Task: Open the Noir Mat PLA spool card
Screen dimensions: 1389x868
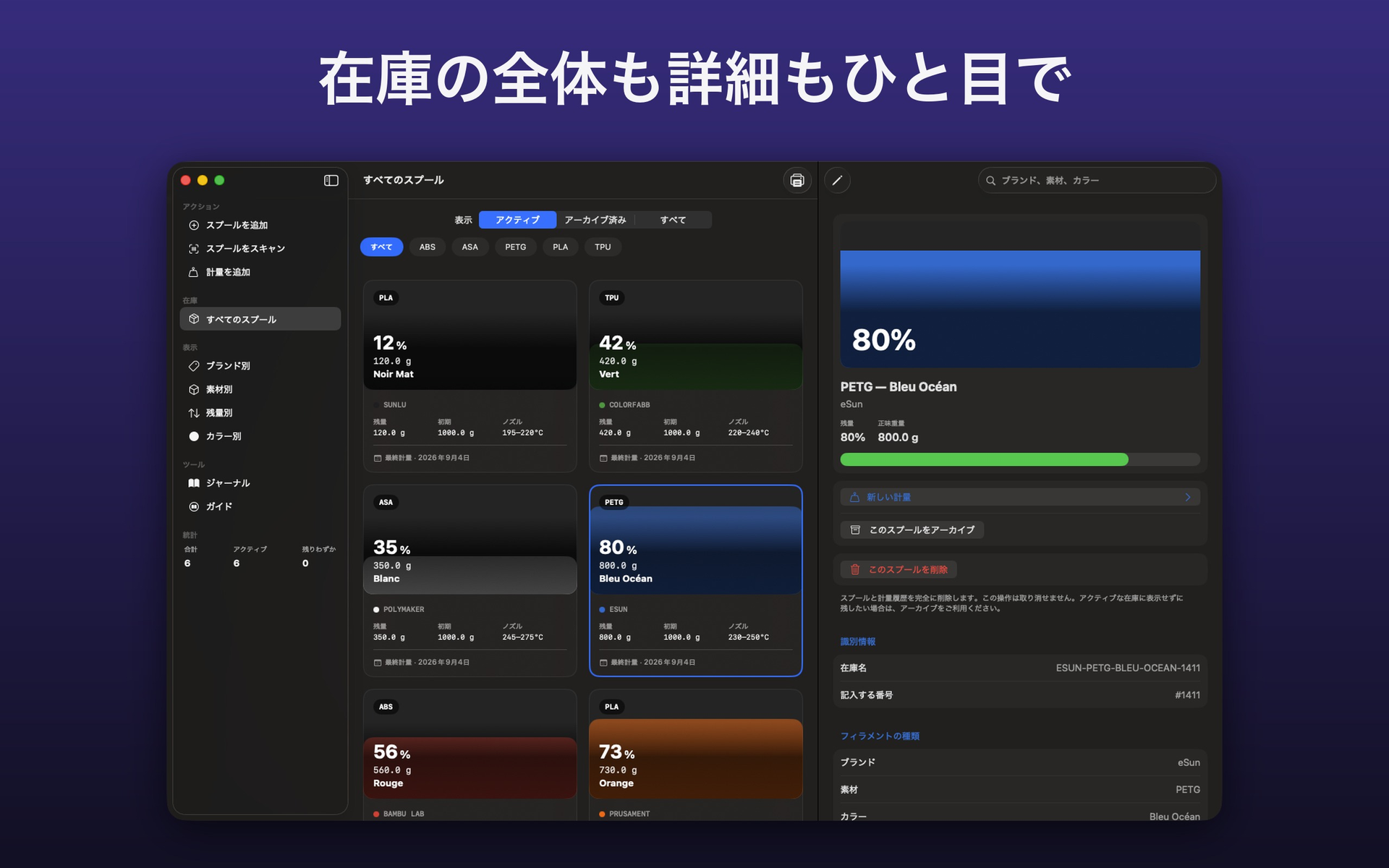Action: (x=470, y=376)
